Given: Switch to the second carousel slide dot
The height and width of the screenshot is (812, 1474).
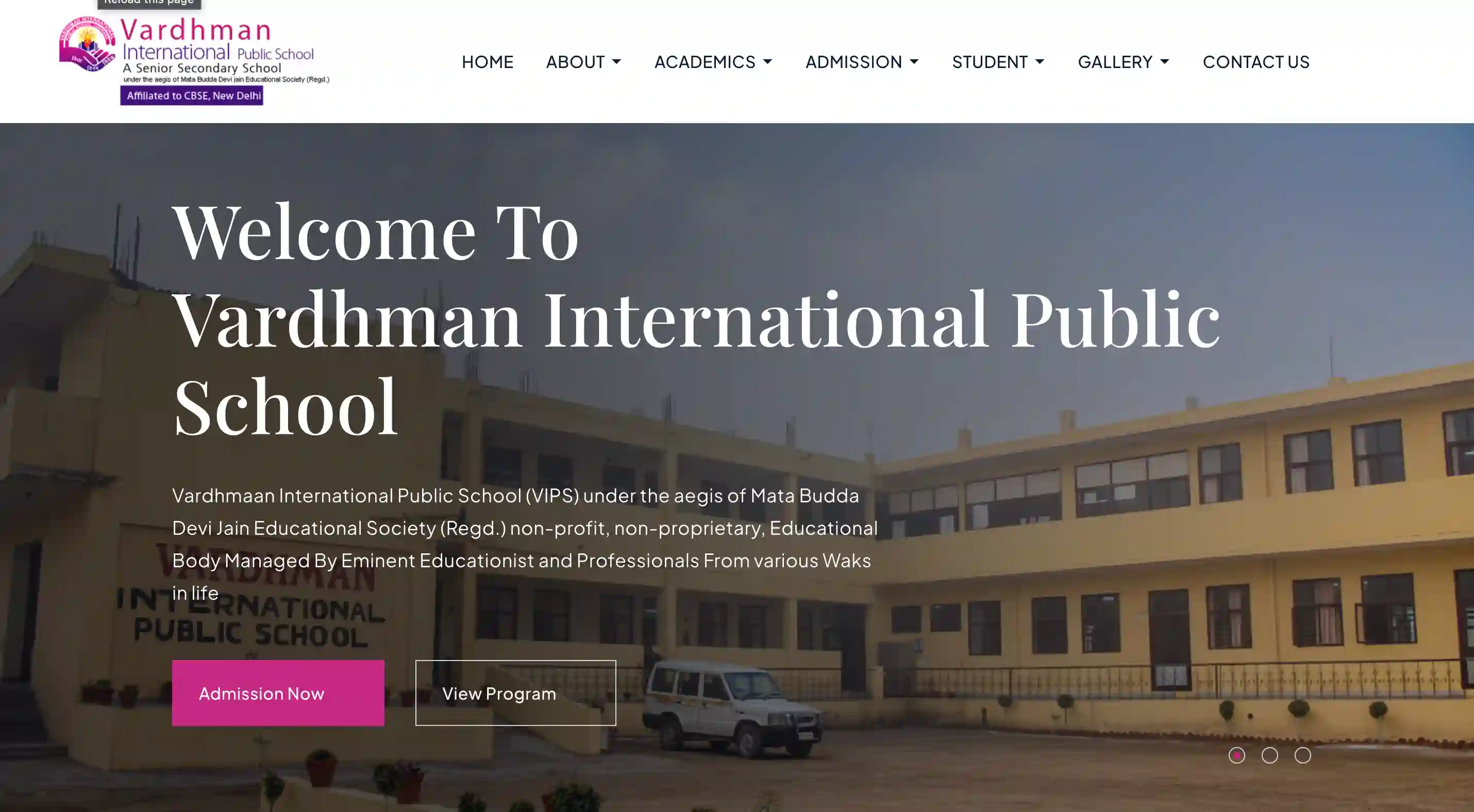Looking at the screenshot, I should pyautogui.click(x=1270, y=755).
